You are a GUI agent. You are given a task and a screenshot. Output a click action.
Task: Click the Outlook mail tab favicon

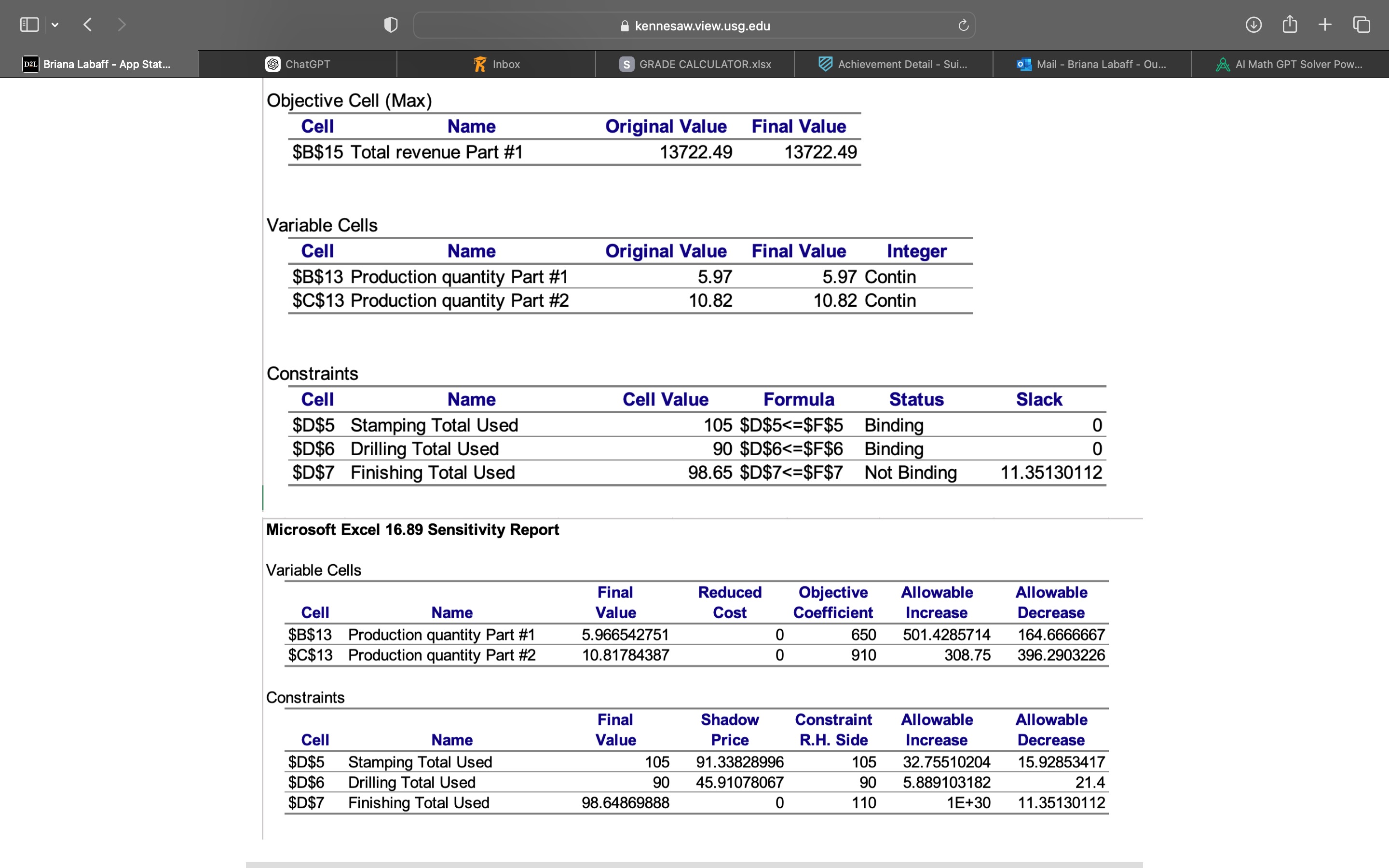pos(1024,64)
